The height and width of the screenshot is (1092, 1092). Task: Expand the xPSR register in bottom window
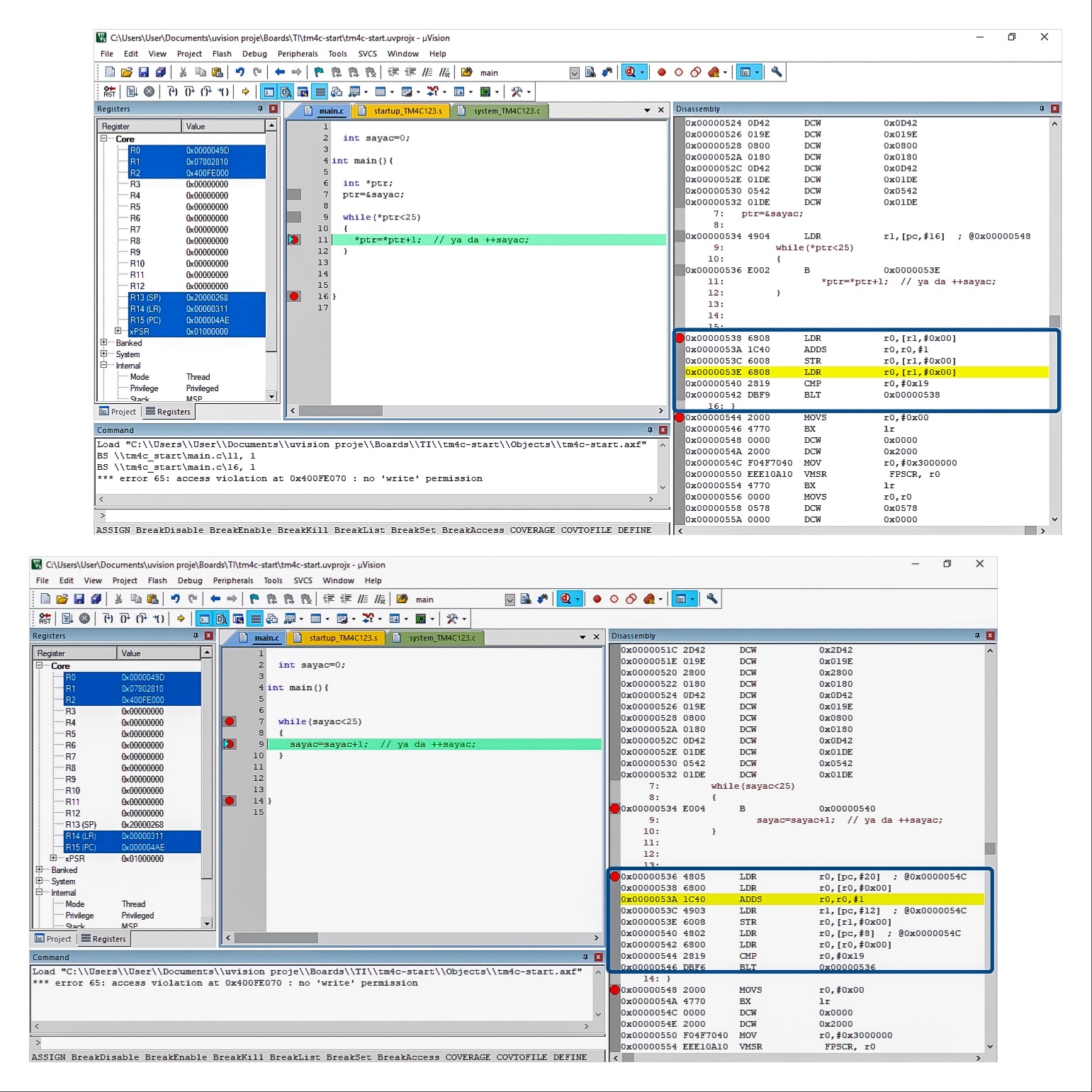point(53,859)
